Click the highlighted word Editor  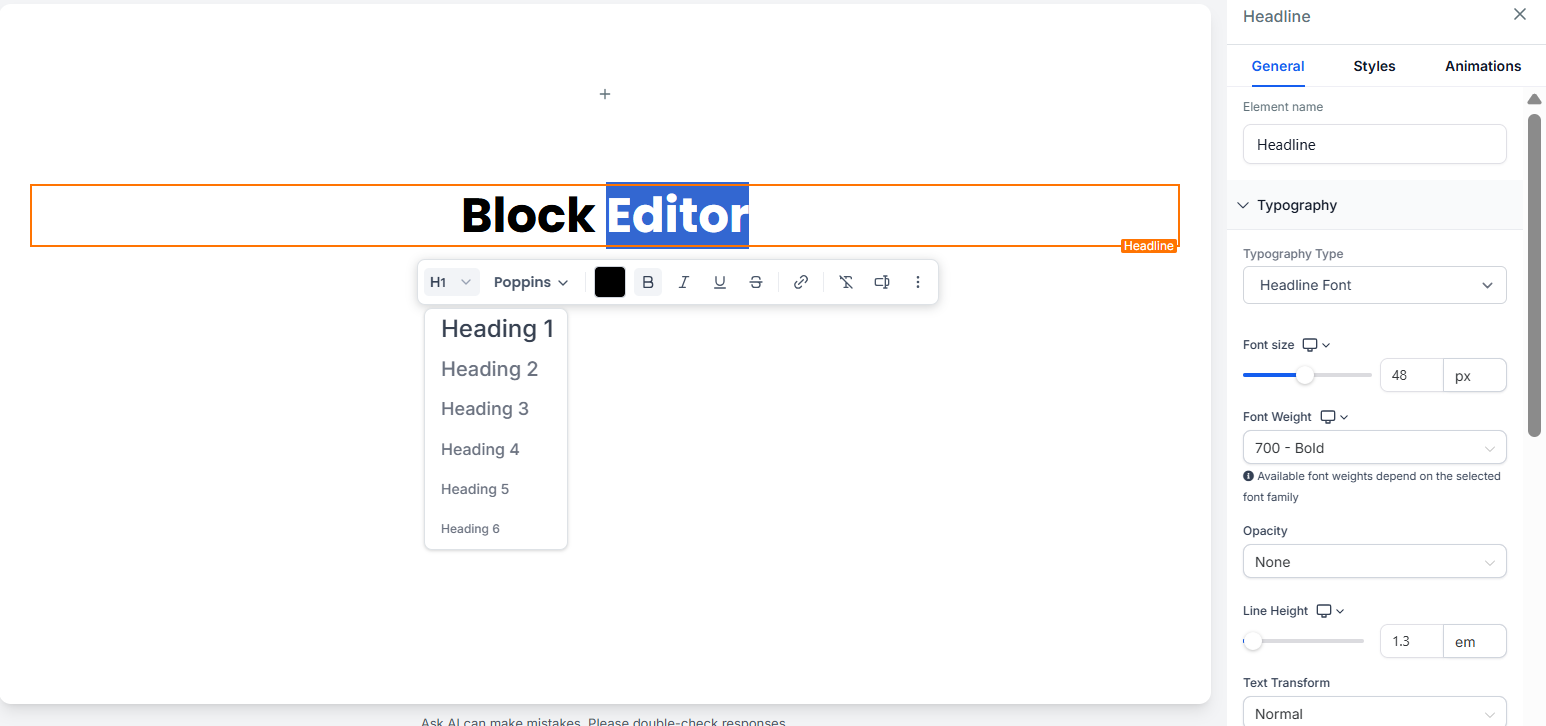tap(678, 216)
